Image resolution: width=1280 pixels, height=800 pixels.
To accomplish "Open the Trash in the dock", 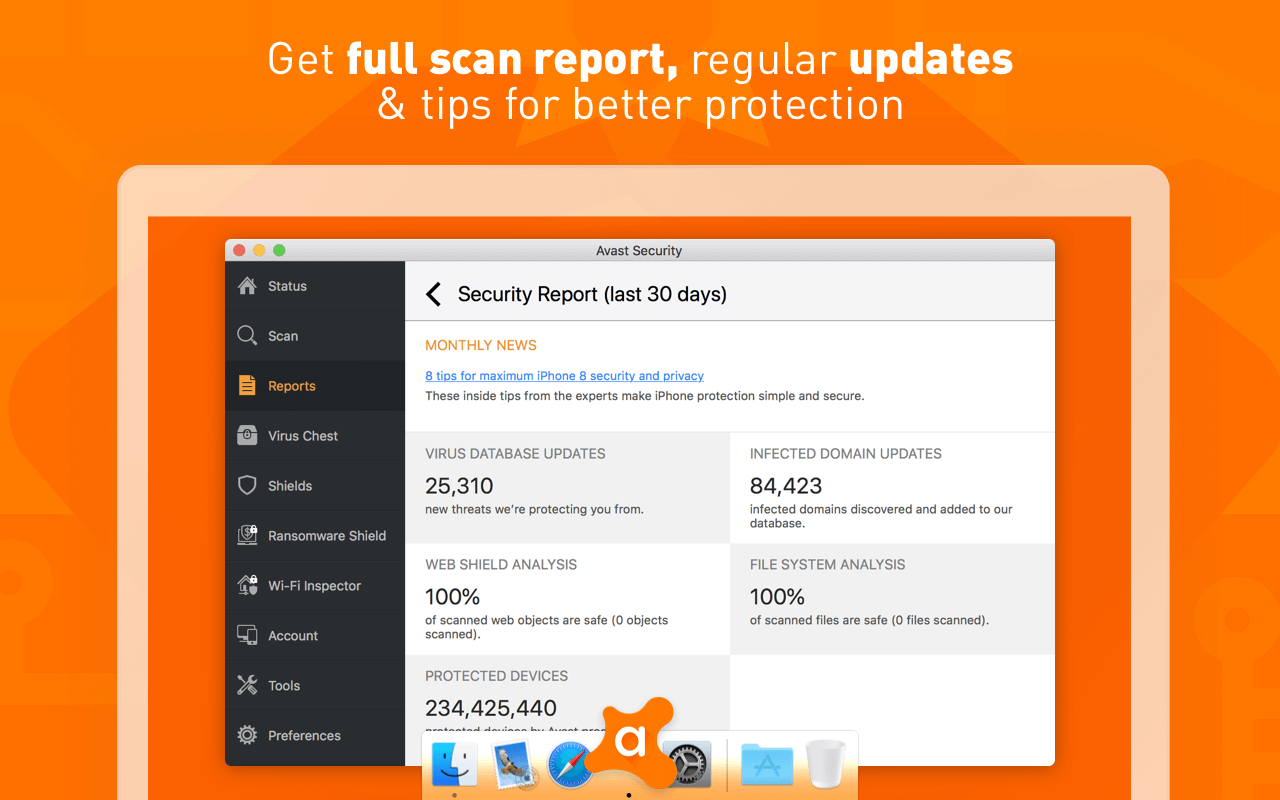I will (826, 765).
